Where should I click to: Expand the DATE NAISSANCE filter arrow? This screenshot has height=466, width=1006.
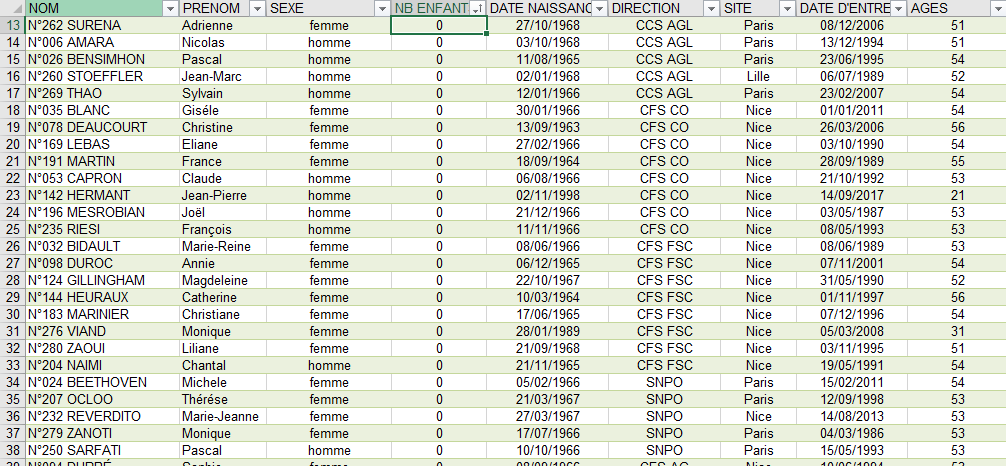coord(598,8)
